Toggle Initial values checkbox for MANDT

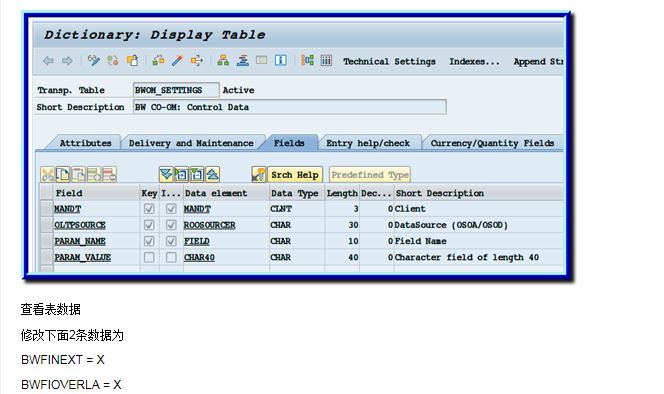(x=171, y=208)
